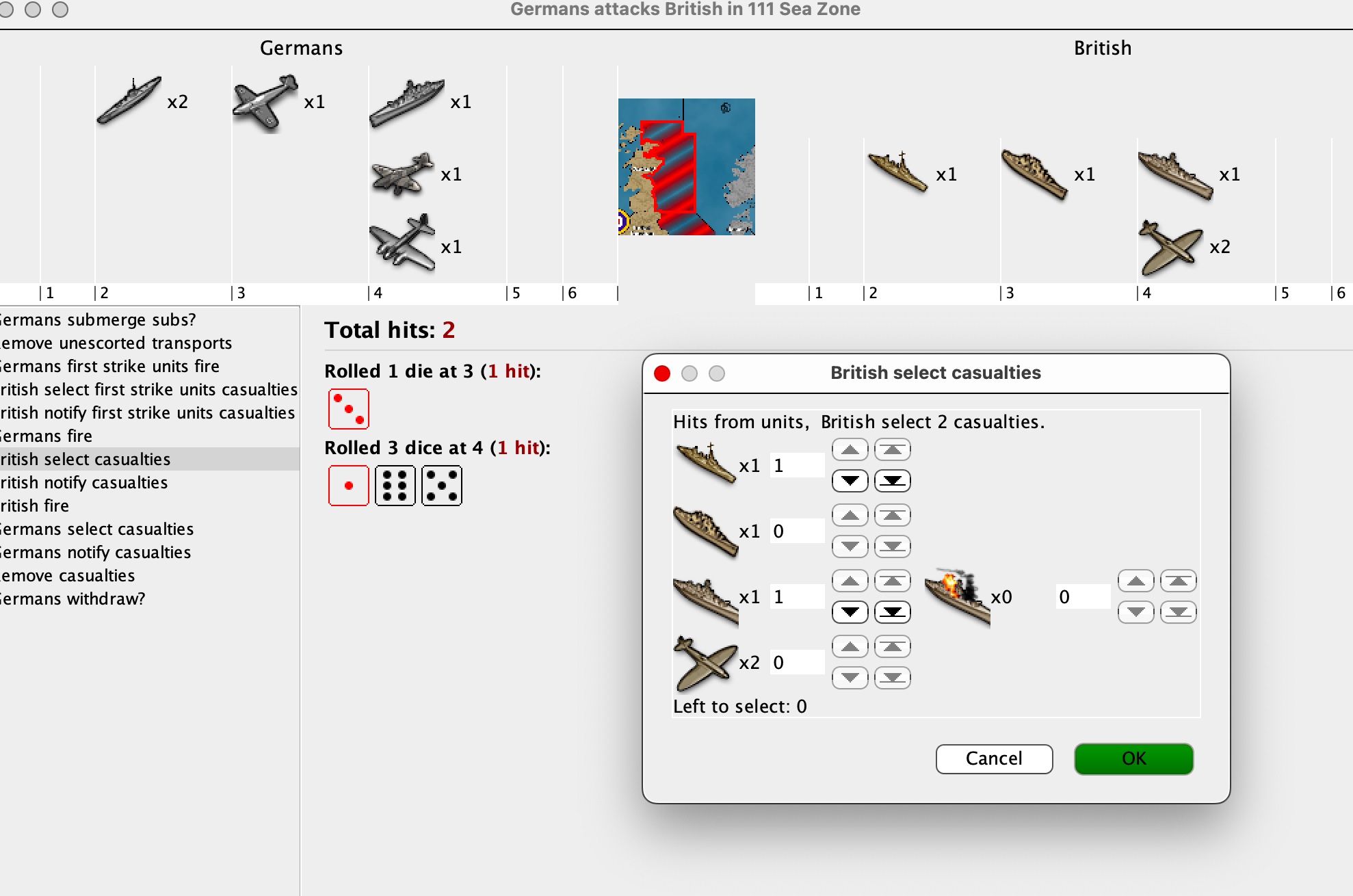Select the 'British fire' battle step
1353x896 pixels.
(x=36, y=506)
